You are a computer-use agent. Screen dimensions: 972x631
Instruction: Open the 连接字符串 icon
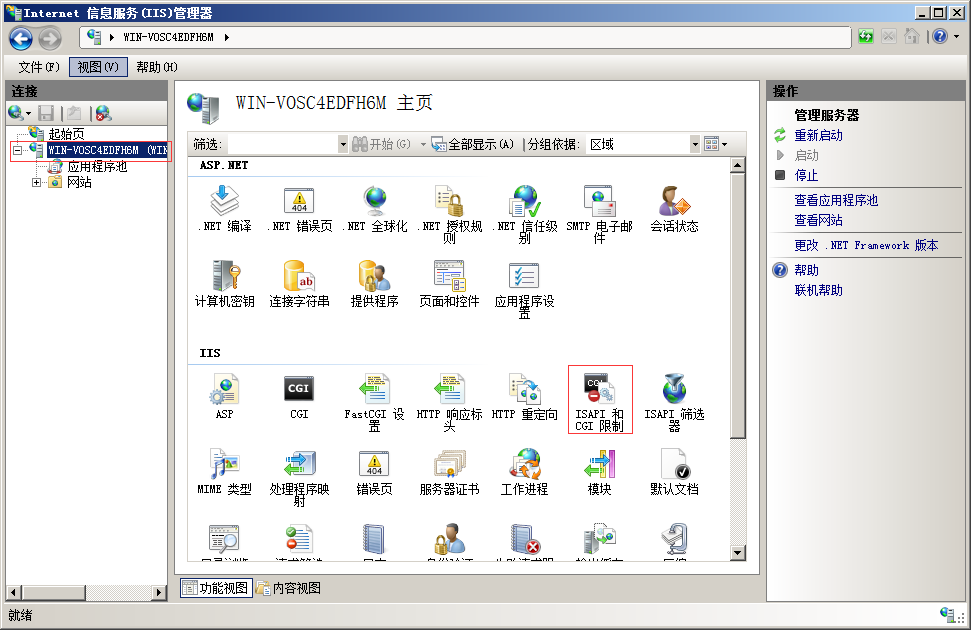pyautogui.click(x=299, y=276)
